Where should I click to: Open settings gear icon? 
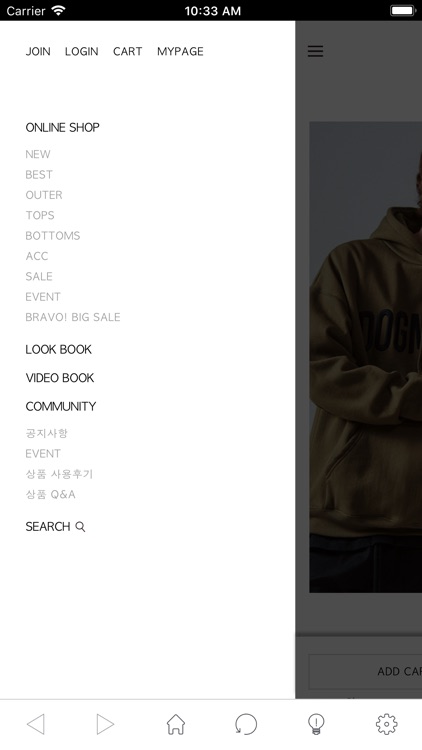point(387,724)
